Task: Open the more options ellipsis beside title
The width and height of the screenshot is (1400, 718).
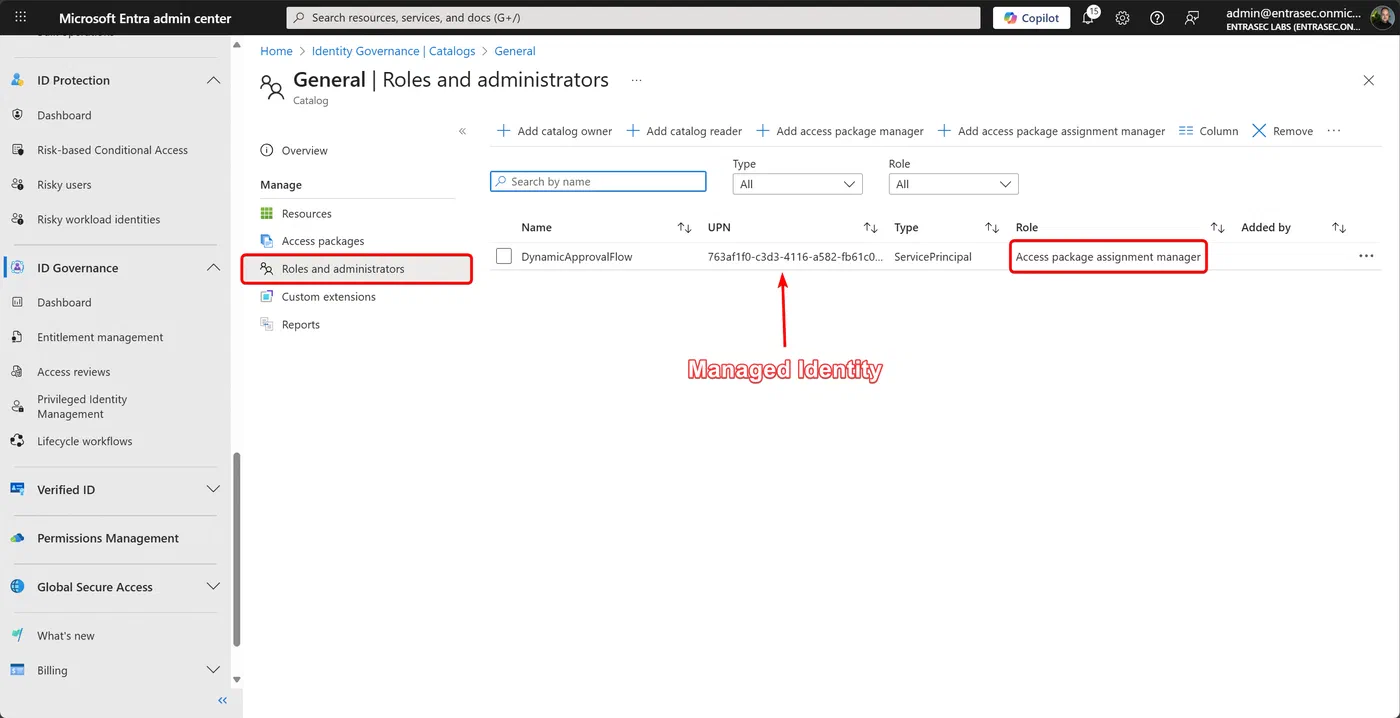Action: [637, 80]
